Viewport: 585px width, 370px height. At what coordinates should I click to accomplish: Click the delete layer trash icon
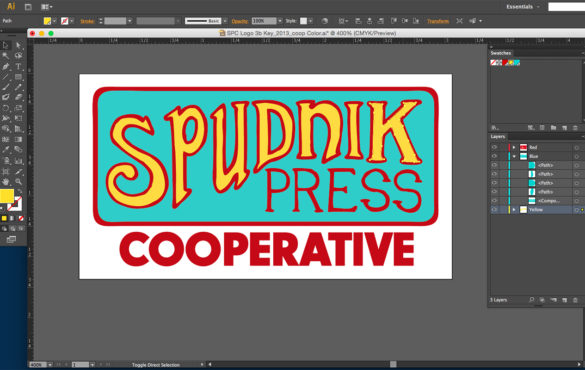575,300
